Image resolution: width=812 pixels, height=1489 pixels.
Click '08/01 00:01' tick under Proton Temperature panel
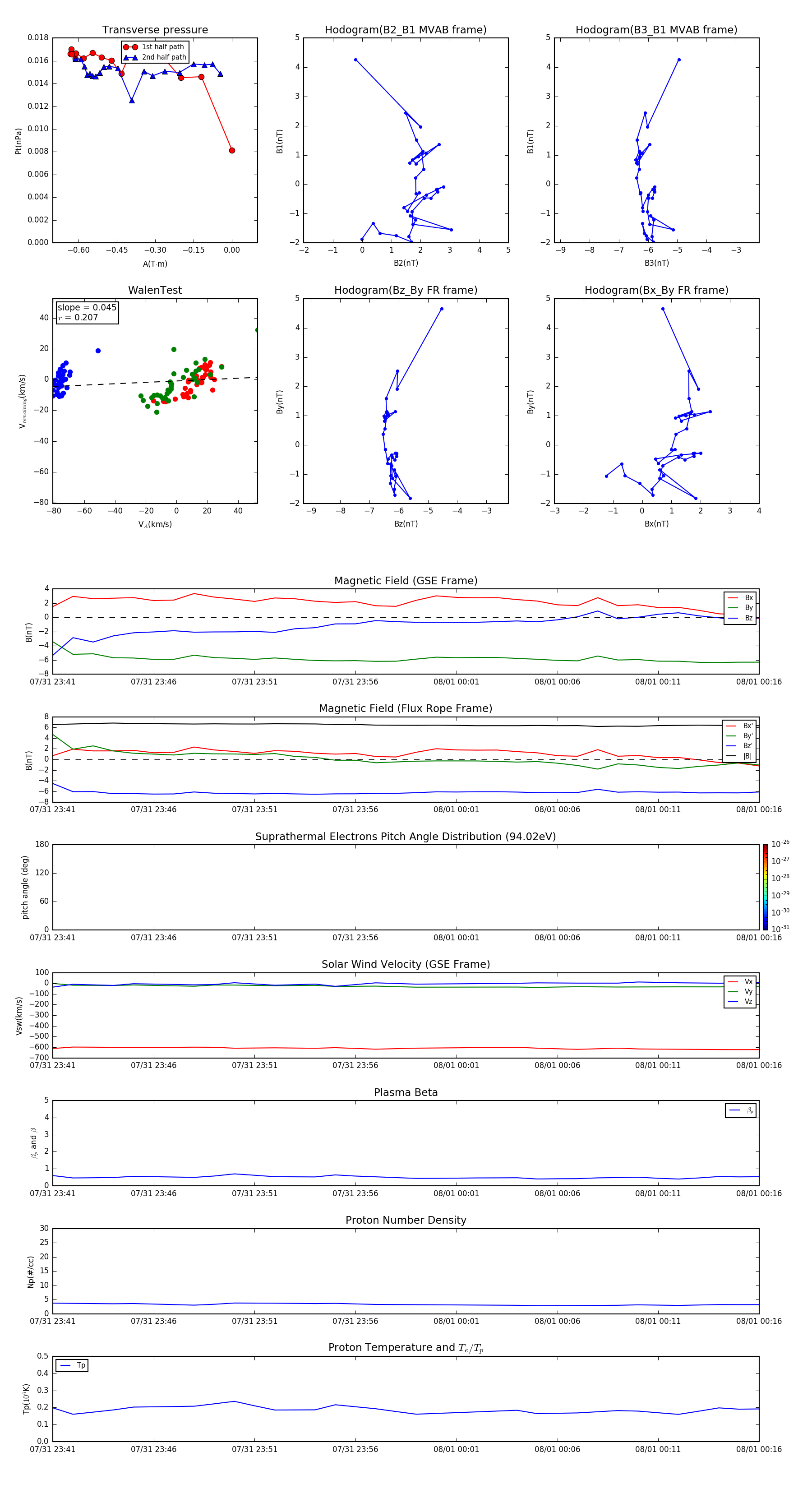click(x=456, y=1449)
